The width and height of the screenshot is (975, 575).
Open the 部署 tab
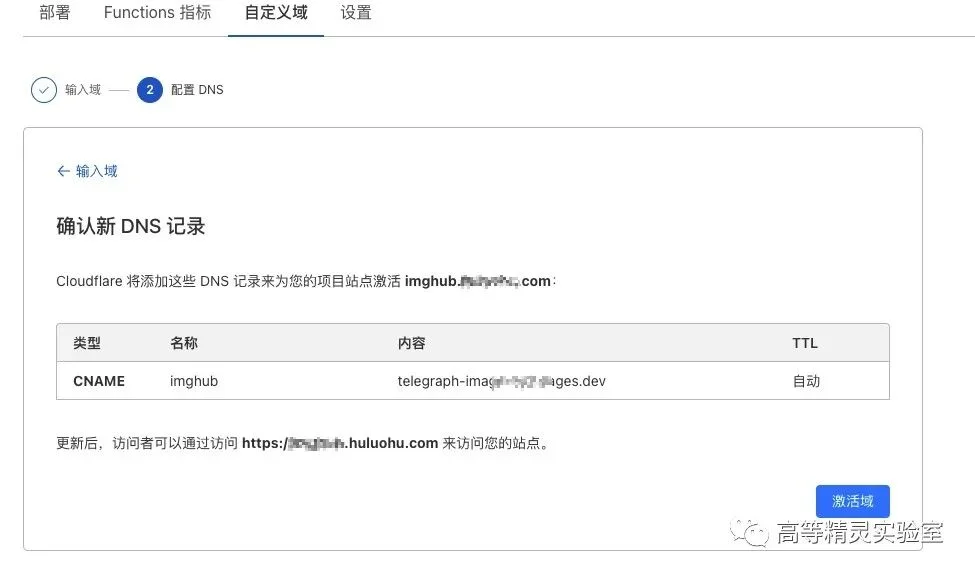tap(55, 12)
